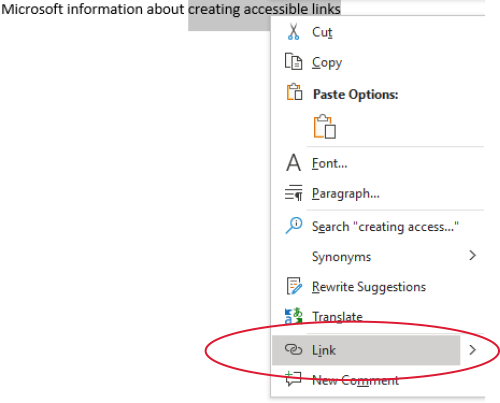
Task: Click the chain Link icon
Action: tap(293, 349)
